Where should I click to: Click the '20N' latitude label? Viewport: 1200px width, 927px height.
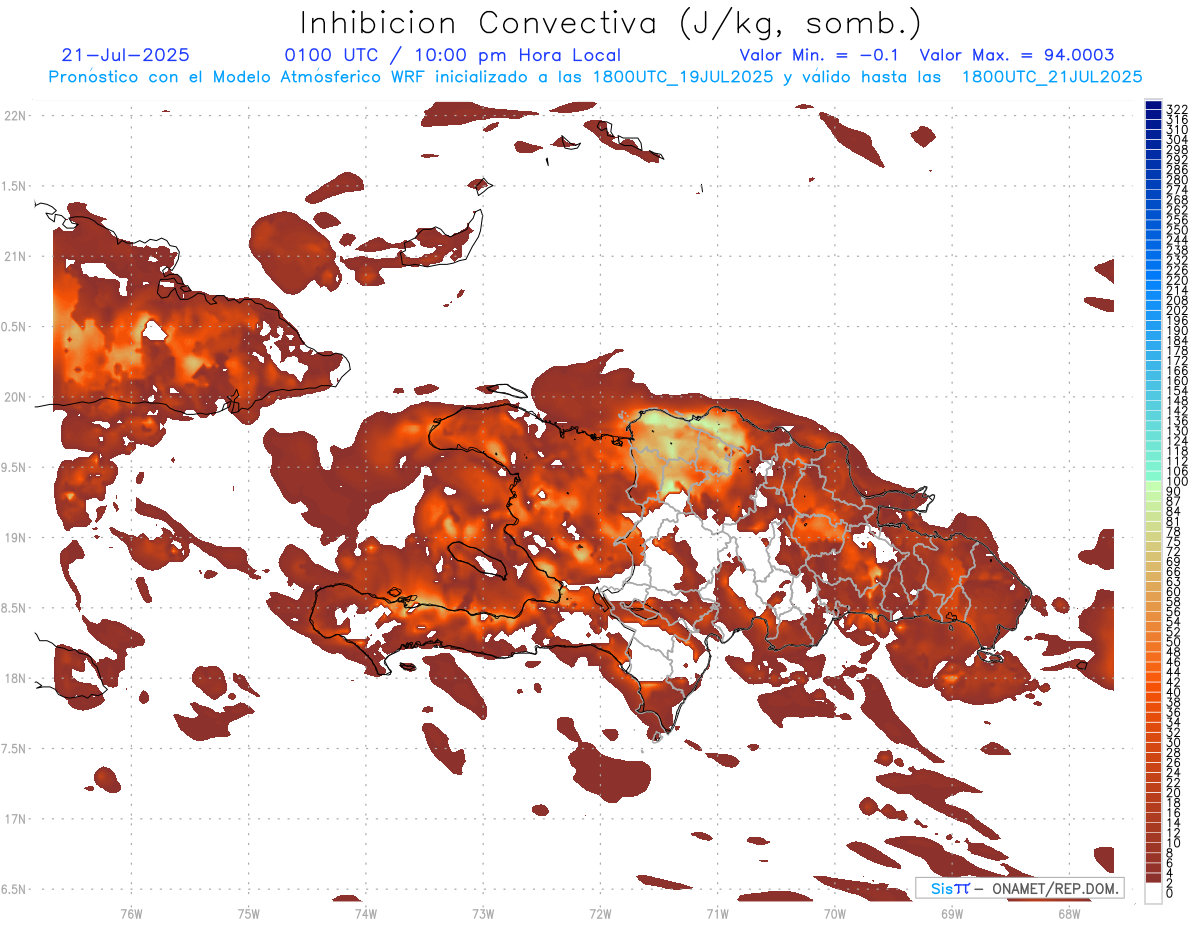tap(14, 397)
